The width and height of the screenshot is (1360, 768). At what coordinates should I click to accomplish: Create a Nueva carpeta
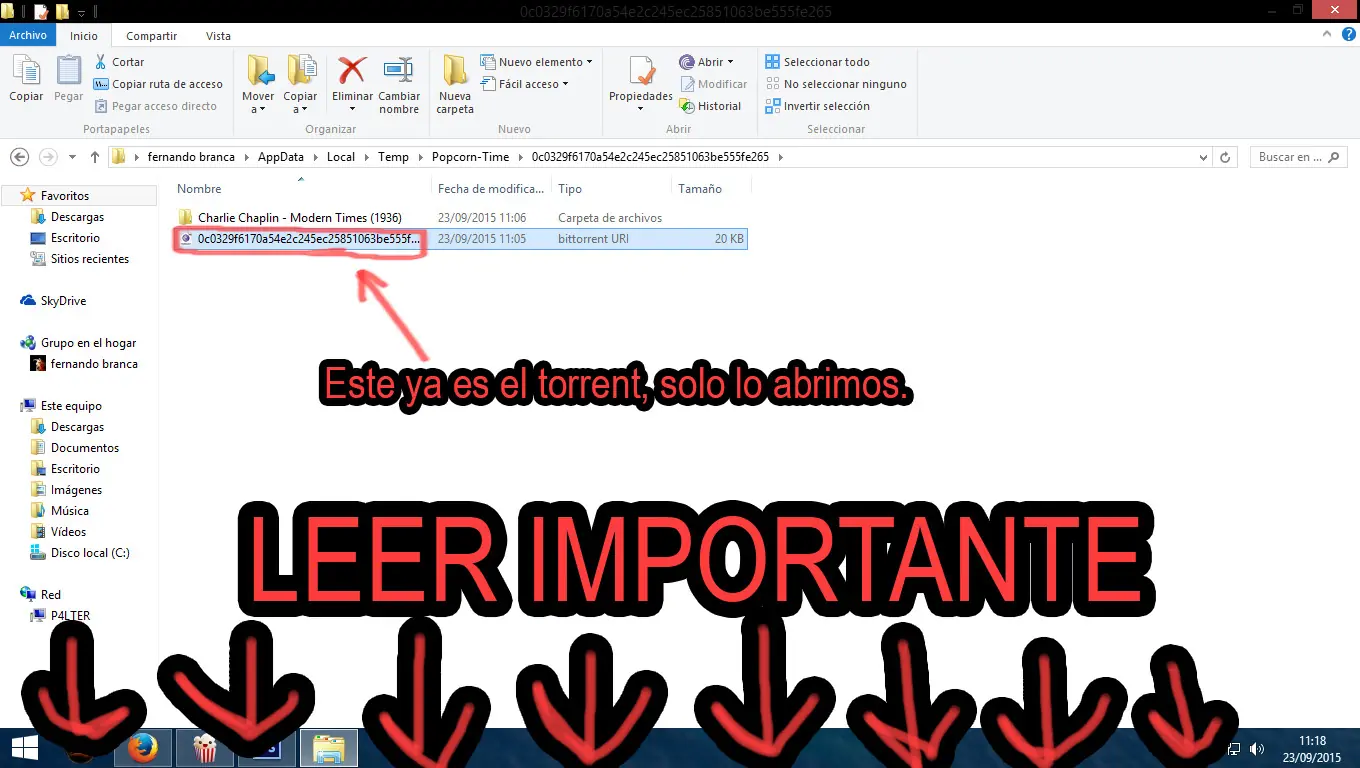455,84
